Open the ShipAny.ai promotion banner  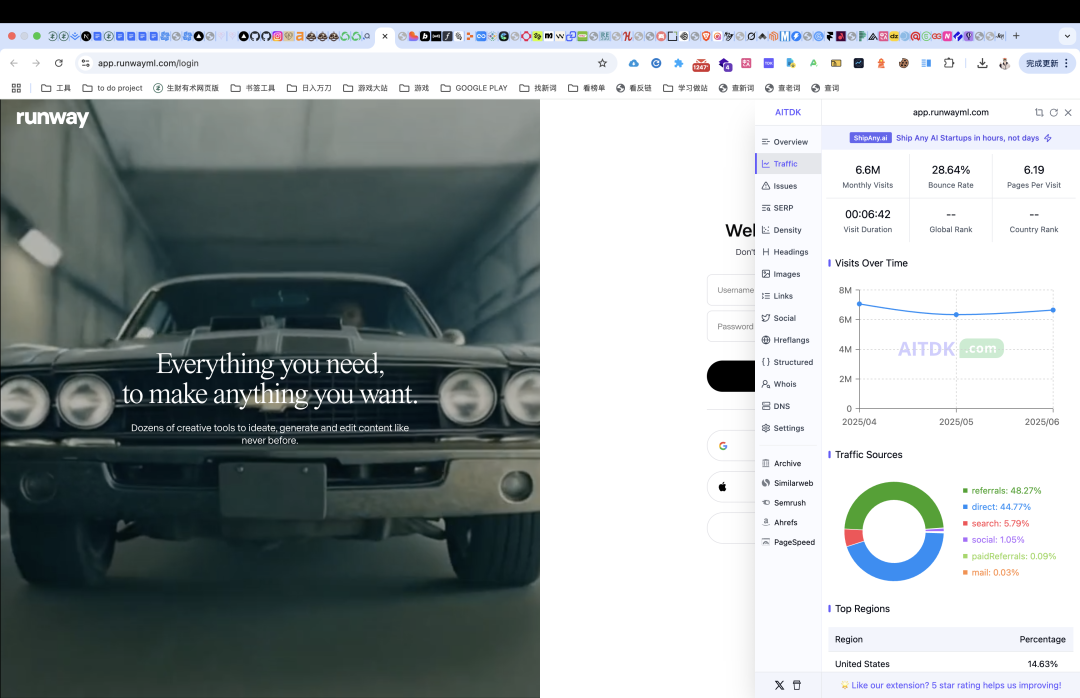coord(951,138)
